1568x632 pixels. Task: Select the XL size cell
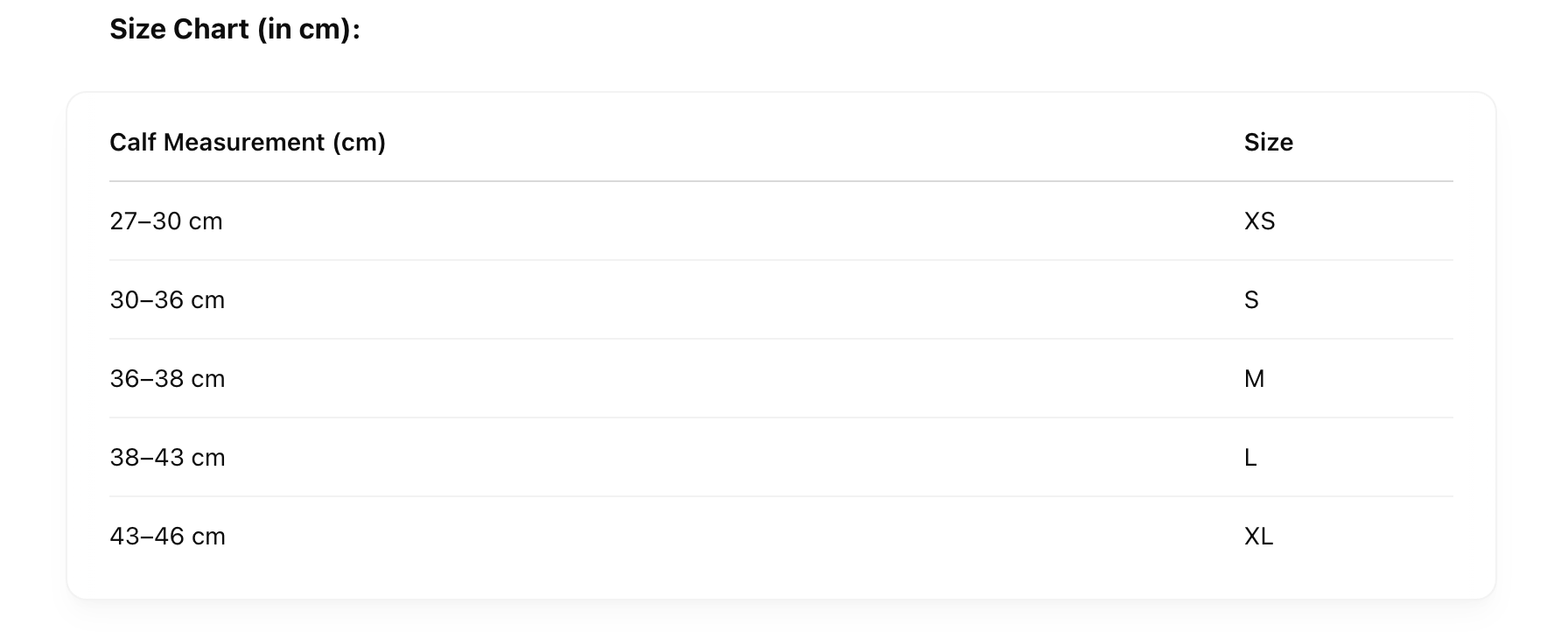tap(1258, 536)
